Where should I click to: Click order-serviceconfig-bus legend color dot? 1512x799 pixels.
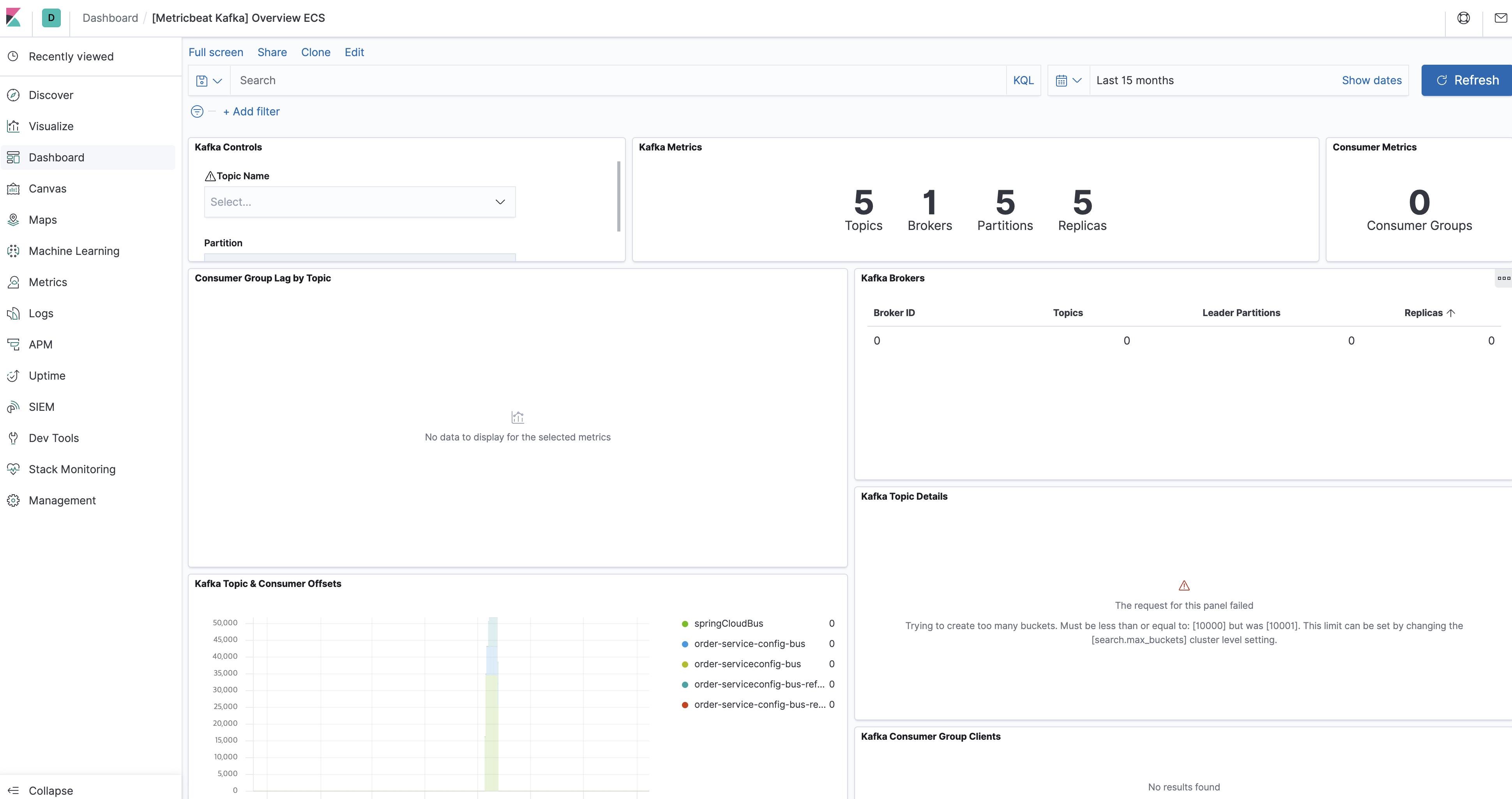(x=684, y=664)
